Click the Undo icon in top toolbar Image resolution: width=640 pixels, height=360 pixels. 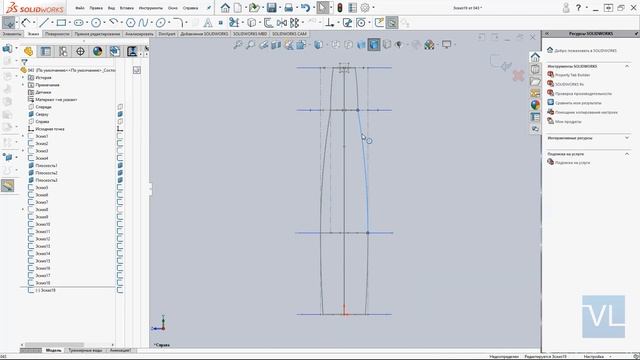pos(304,7)
